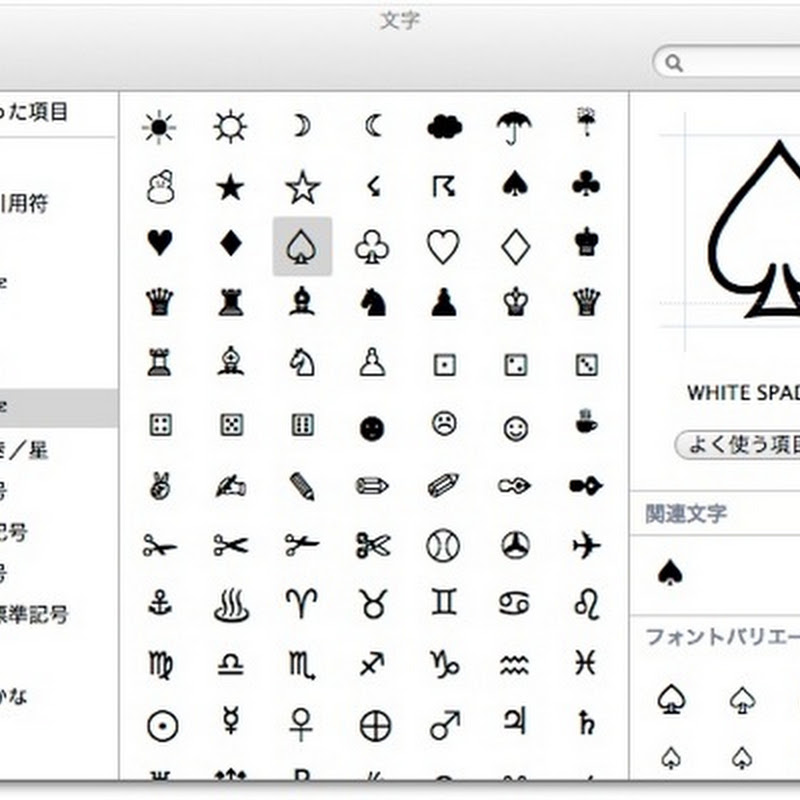Select the Aries zodiac symbol
The width and height of the screenshot is (800, 800).
(302, 603)
